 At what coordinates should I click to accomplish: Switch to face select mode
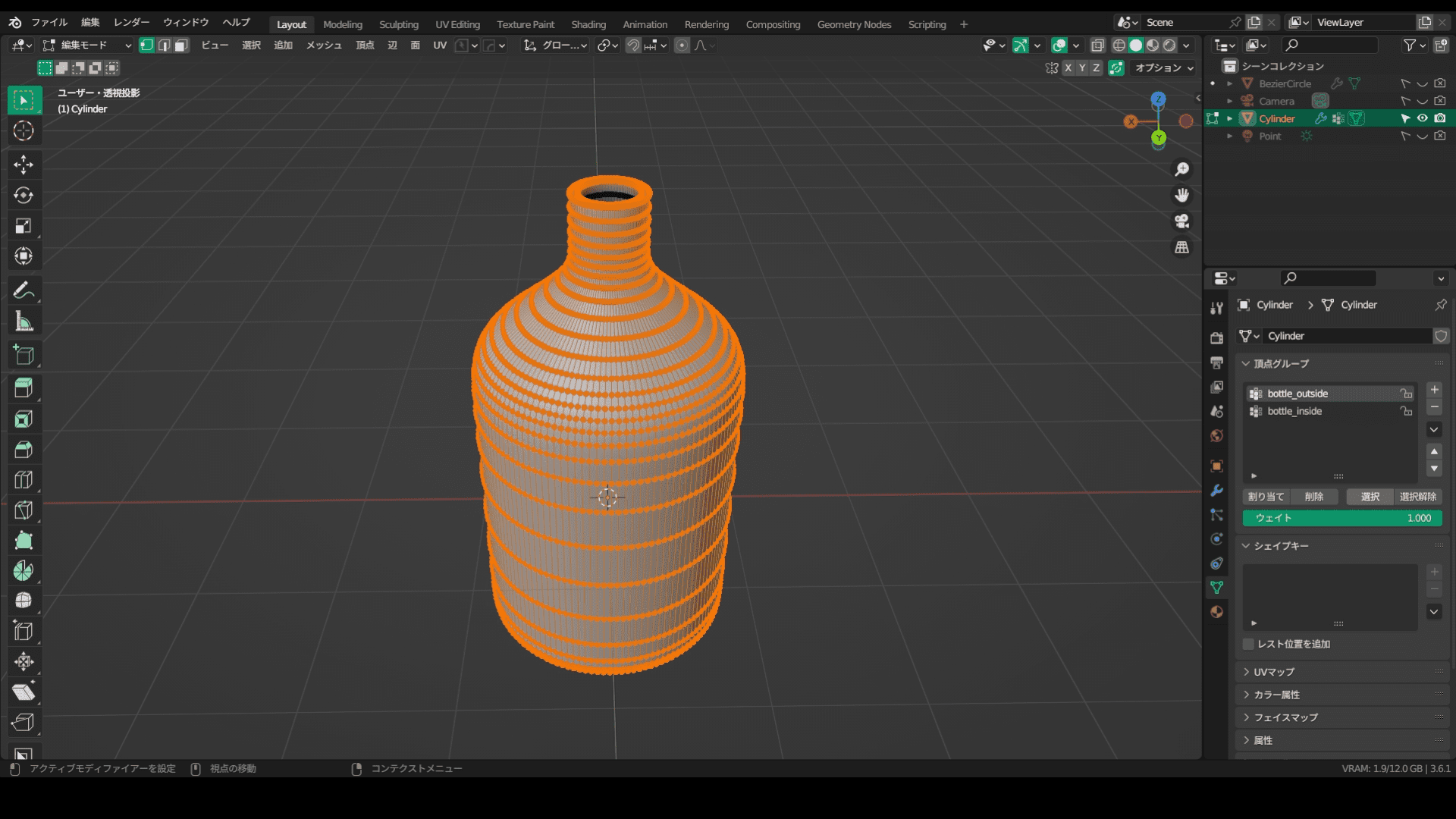pos(181,45)
